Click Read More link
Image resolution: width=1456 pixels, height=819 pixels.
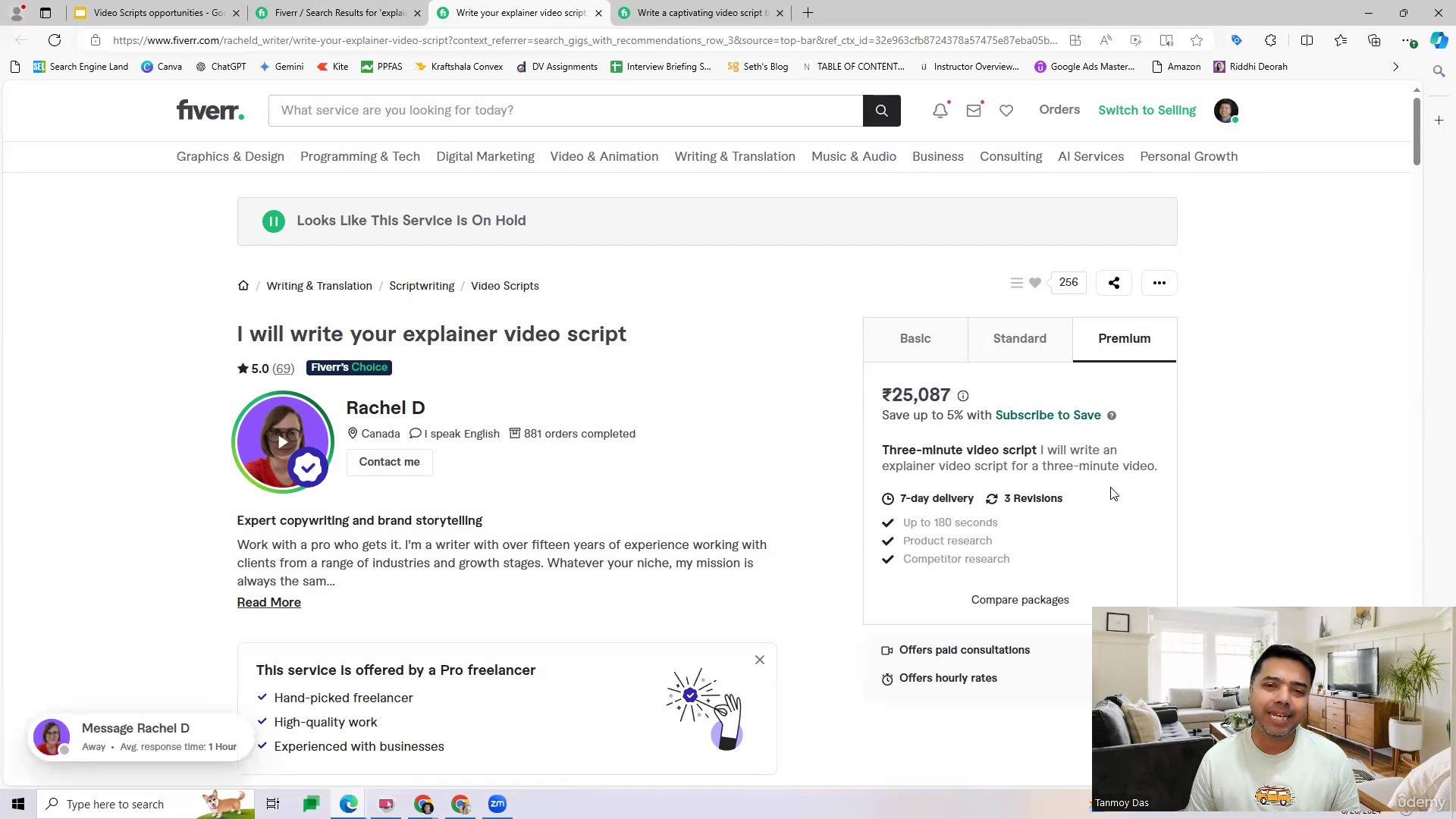click(268, 603)
